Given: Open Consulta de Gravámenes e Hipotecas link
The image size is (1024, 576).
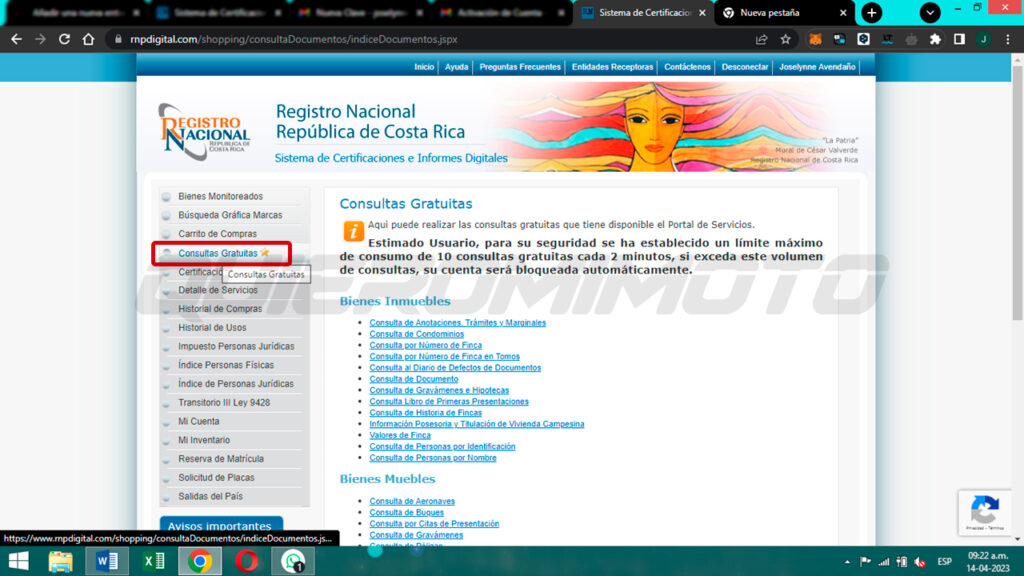Looking at the screenshot, I should coord(439,390).
